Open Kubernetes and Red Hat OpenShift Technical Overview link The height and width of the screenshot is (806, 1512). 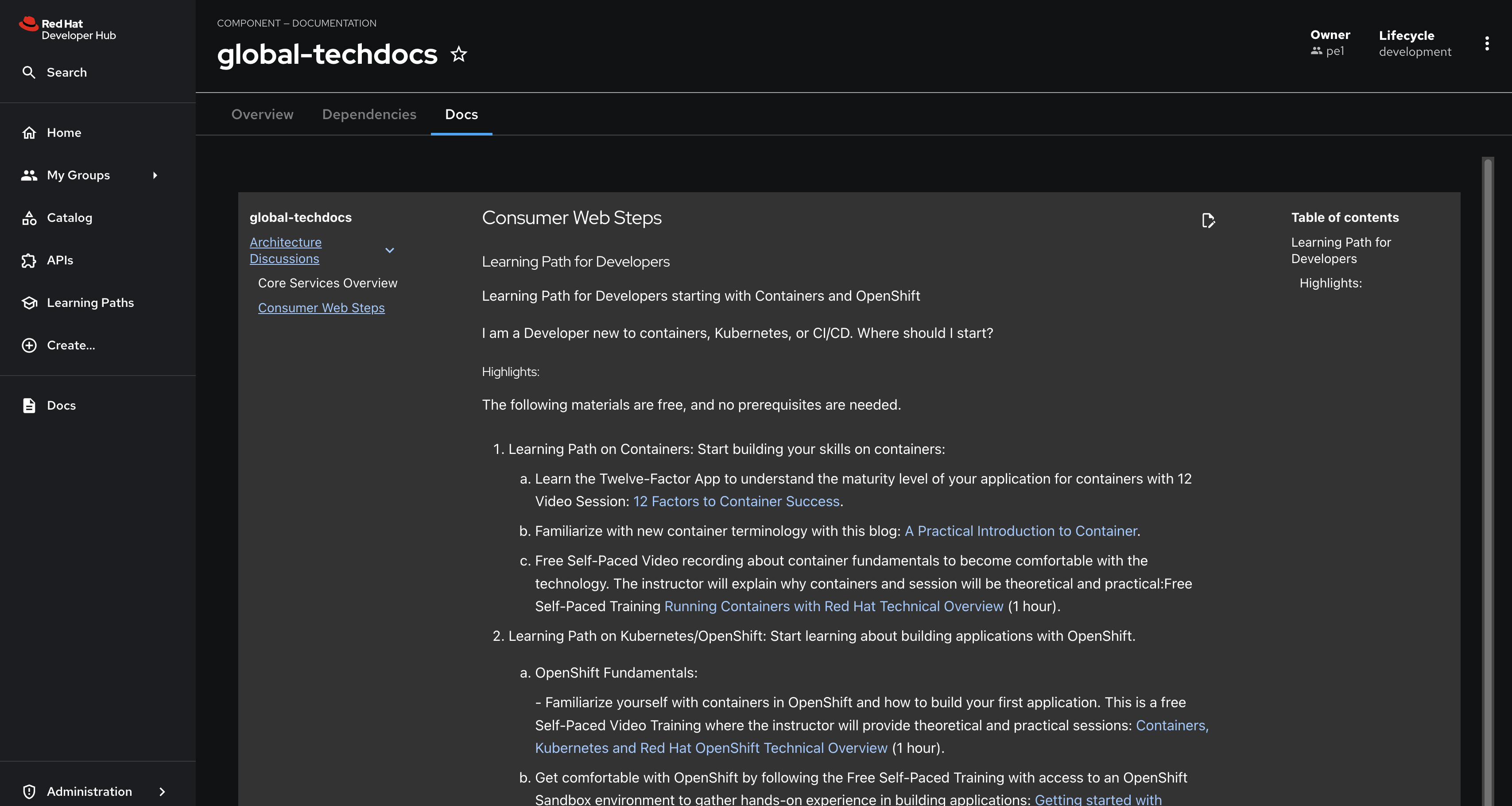pyautogui.click(x=711, y=748)
